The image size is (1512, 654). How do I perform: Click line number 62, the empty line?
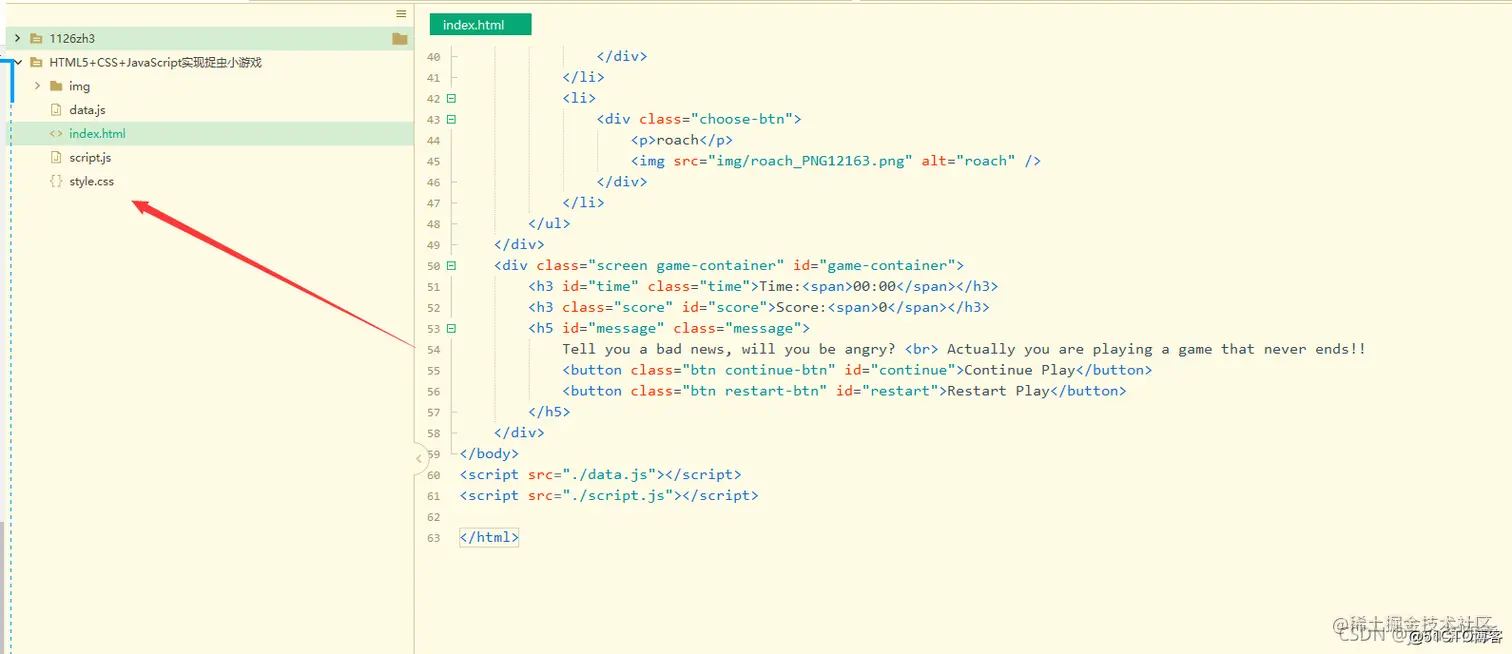[x=433, y=517]
